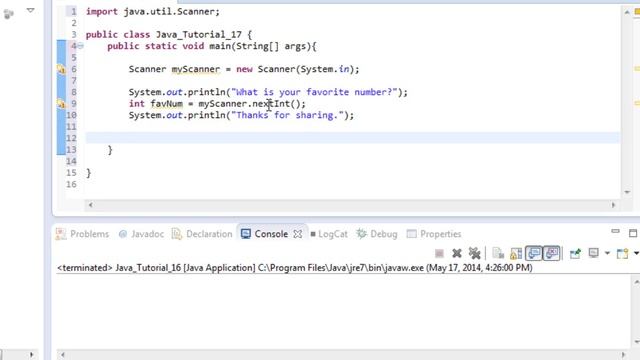Click the "What is your favorite number?" string
The width and height of the screenshot is (640, 360).
[314, 92]
